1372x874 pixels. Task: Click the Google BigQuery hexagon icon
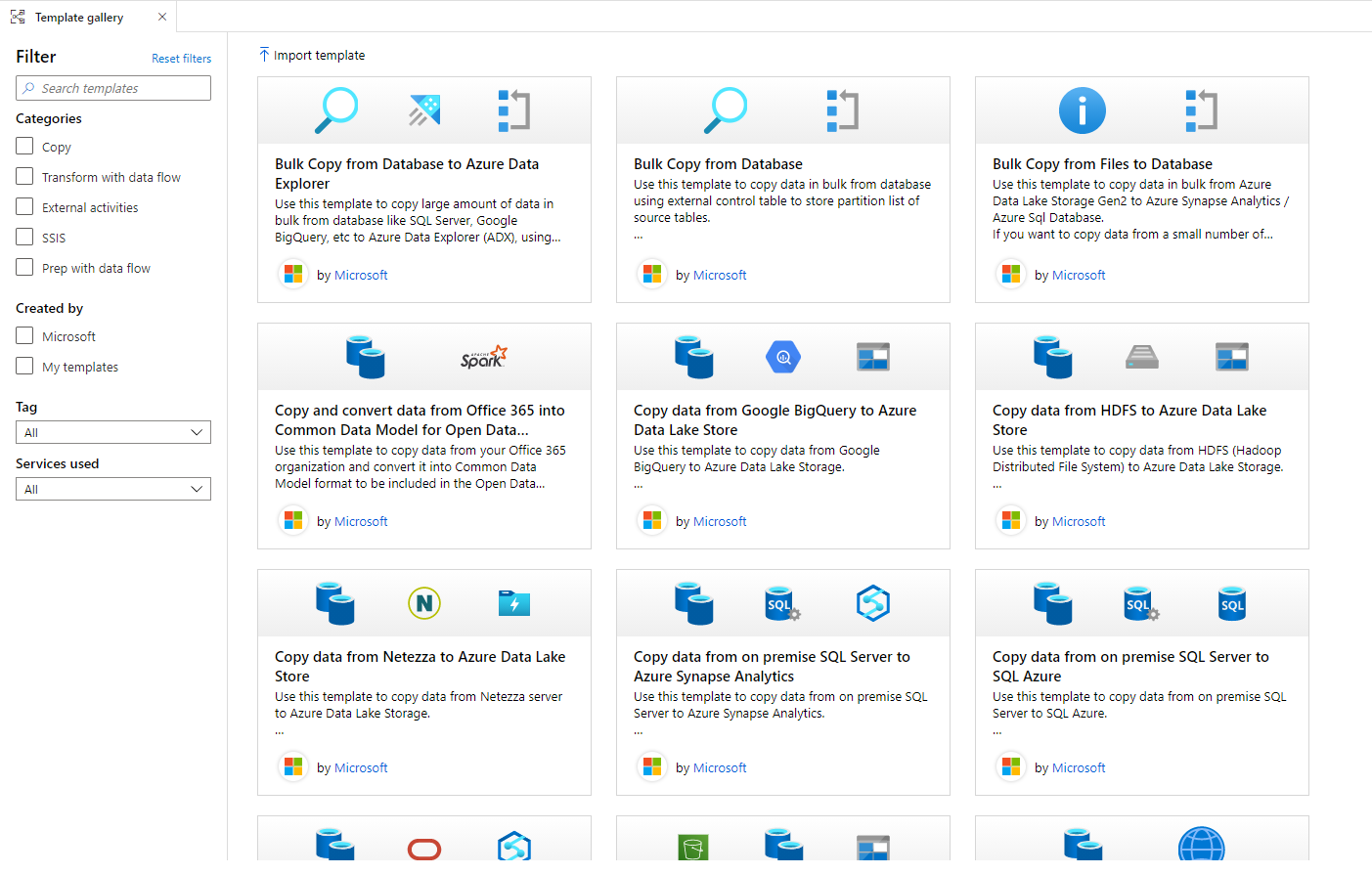[782, 357]
